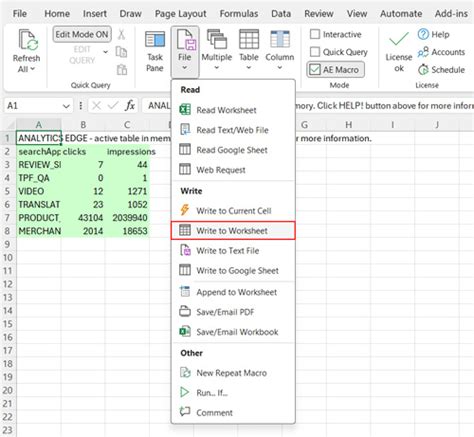The image size is (474, 437).
Task: Click the License ok checkmark
Action: click(x=399, y=39)
